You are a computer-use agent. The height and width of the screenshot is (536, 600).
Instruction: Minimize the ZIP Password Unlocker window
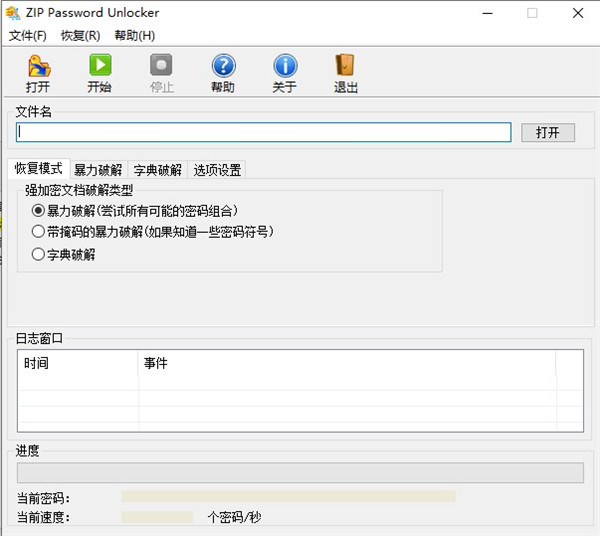tap(488, 13)
